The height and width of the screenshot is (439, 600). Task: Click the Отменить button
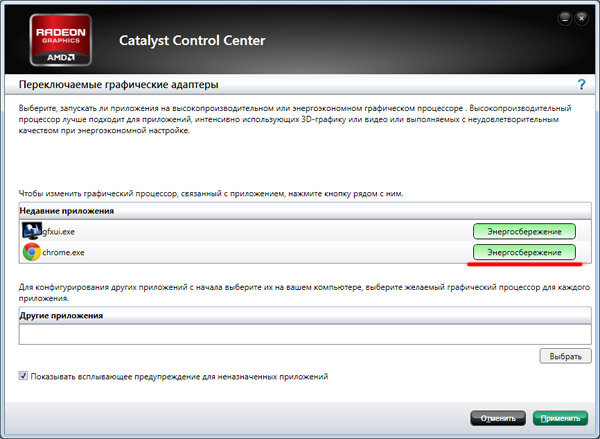coord(498,418)
